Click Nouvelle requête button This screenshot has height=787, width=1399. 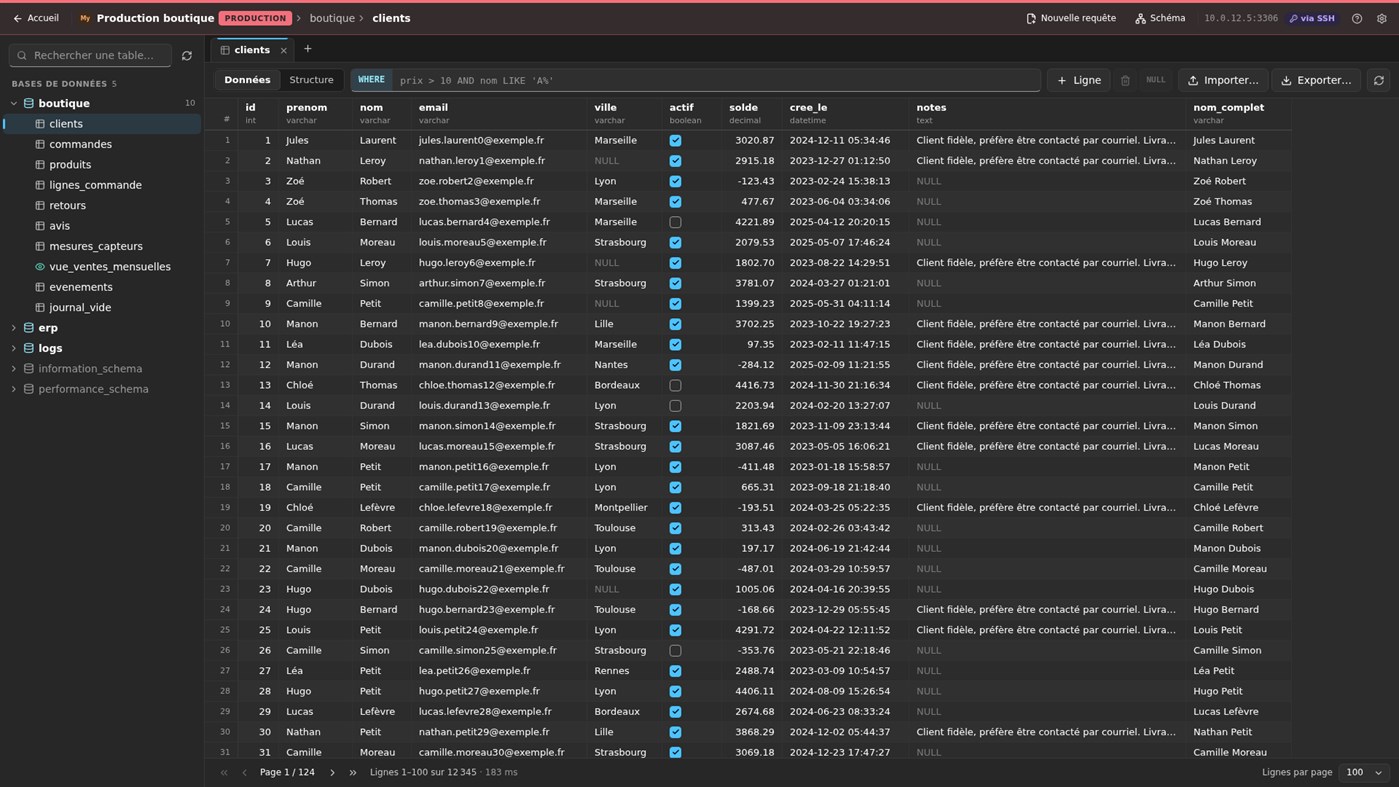tap(1071, 18)
